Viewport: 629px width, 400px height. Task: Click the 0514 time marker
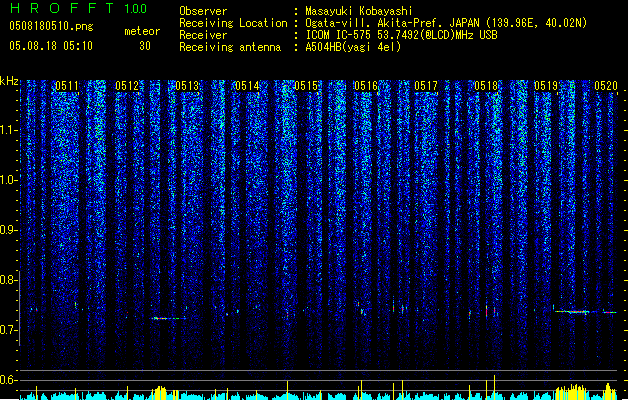coord(247,86)
